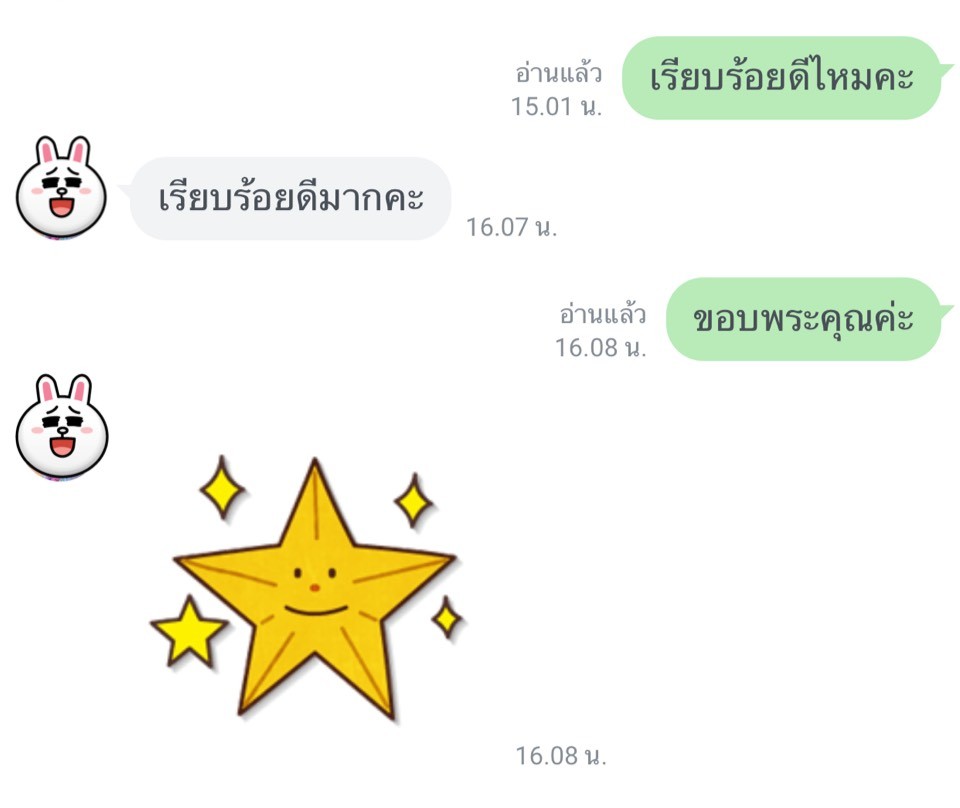The image size is (960, 808).
Task: Click the small yellow five-point star on sticker
Action: tap(189, 632)
